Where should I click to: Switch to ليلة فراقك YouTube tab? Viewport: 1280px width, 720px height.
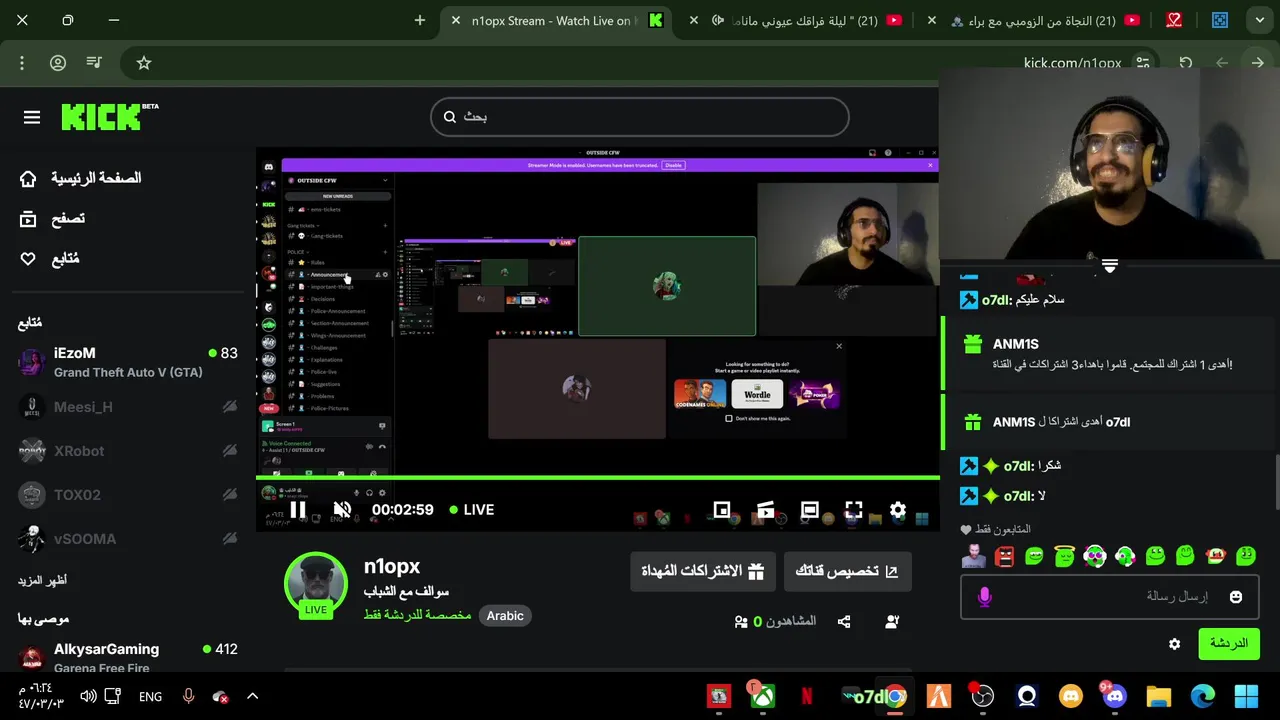[x=807, y=21]
